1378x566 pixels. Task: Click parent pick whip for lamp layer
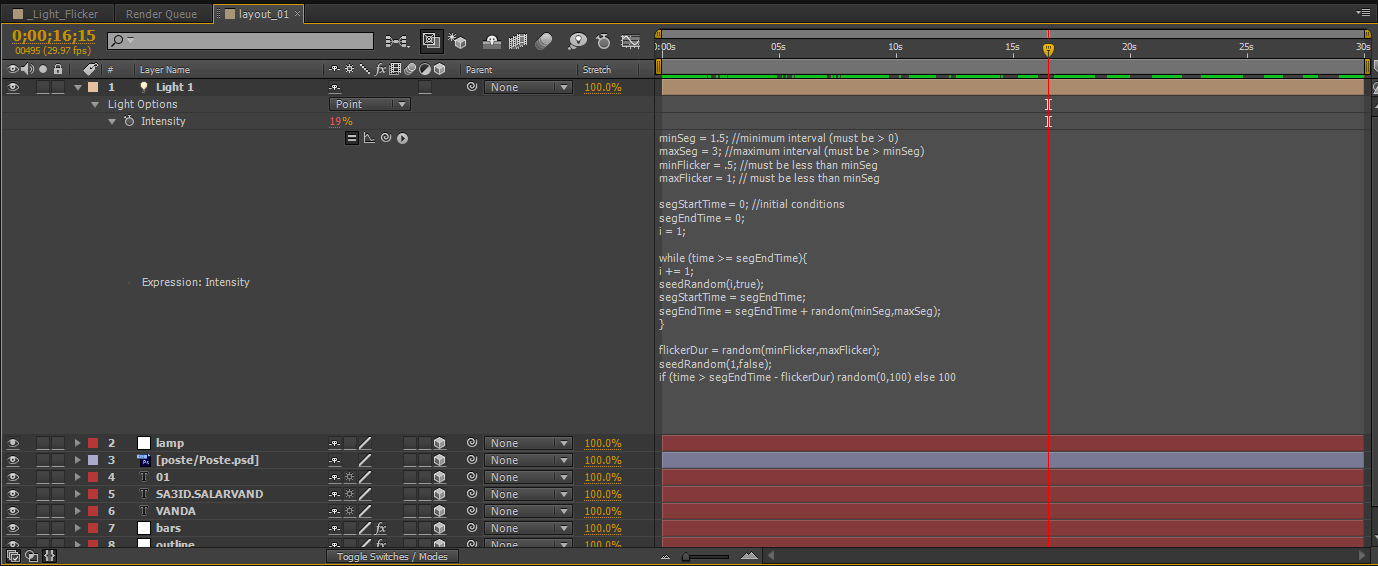click(x=472, y=443)
